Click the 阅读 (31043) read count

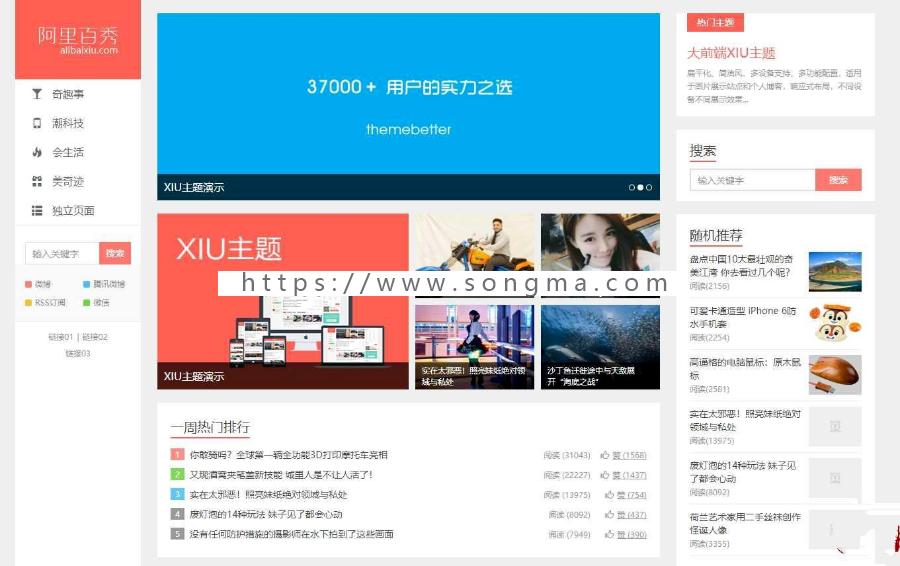567,455
